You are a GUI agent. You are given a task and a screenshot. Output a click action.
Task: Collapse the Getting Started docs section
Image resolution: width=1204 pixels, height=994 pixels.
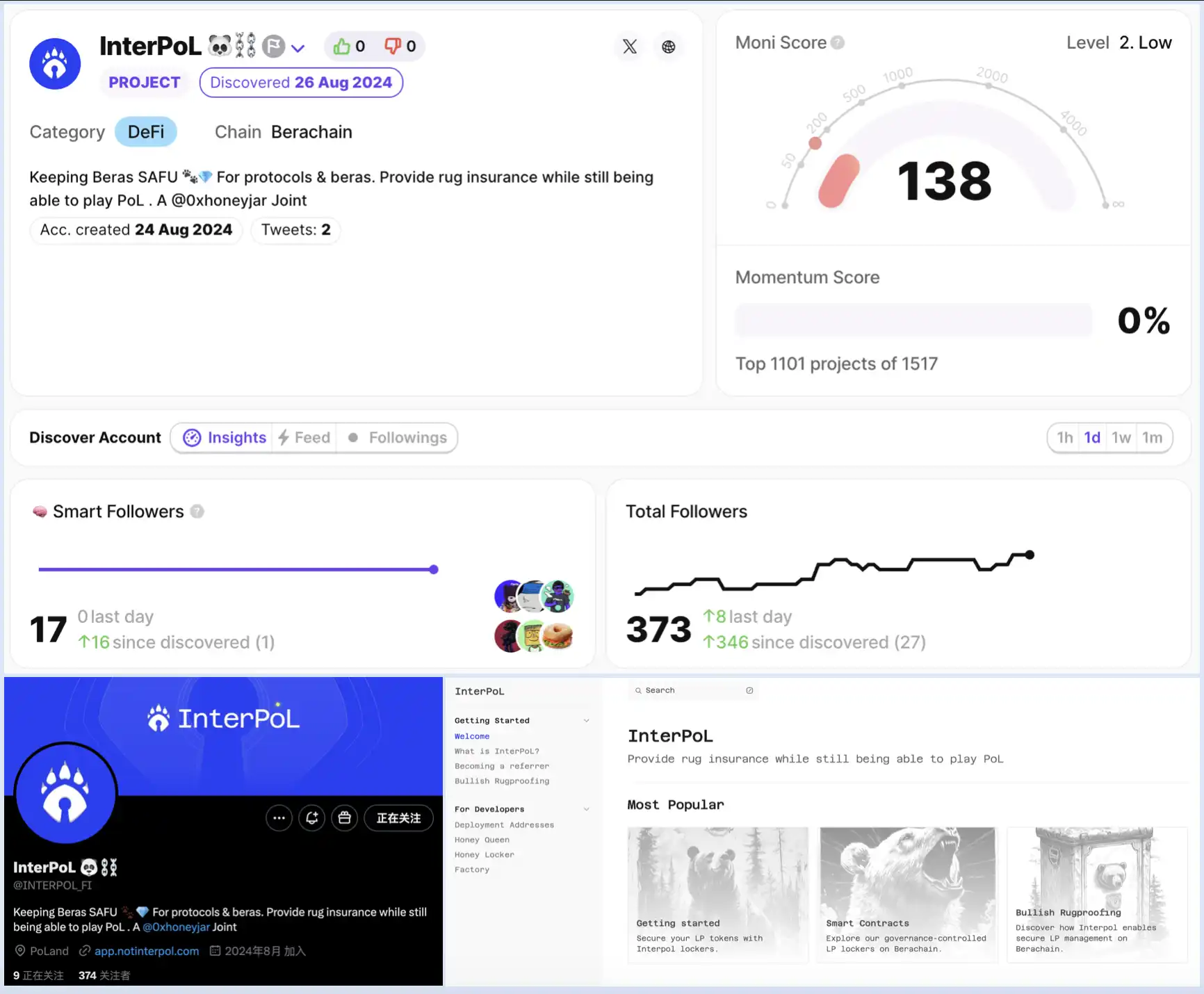[x=586, y=721]
